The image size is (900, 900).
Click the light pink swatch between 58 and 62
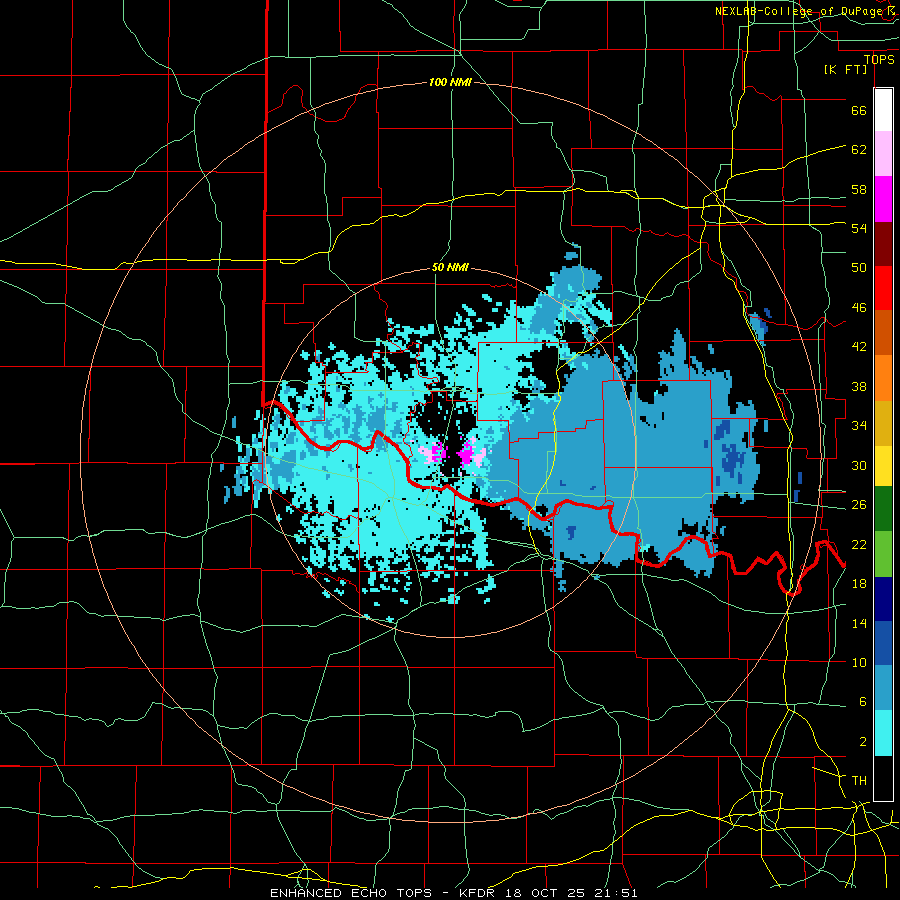click(883, 153)
